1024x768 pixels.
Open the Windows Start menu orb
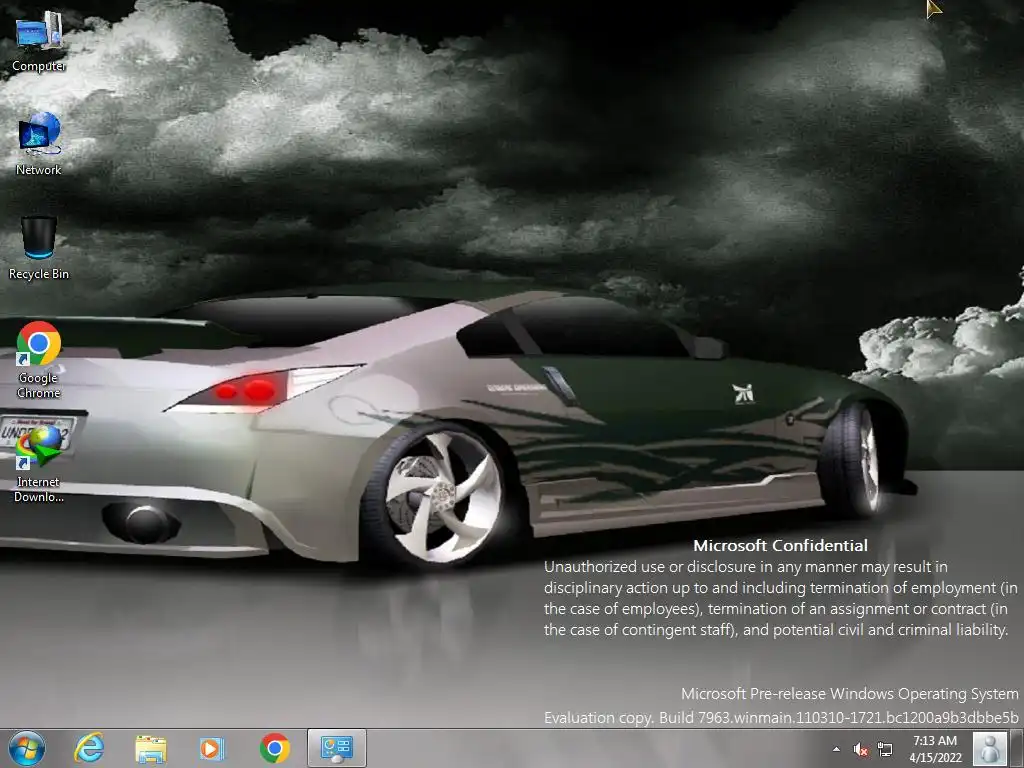coord(27,748)
